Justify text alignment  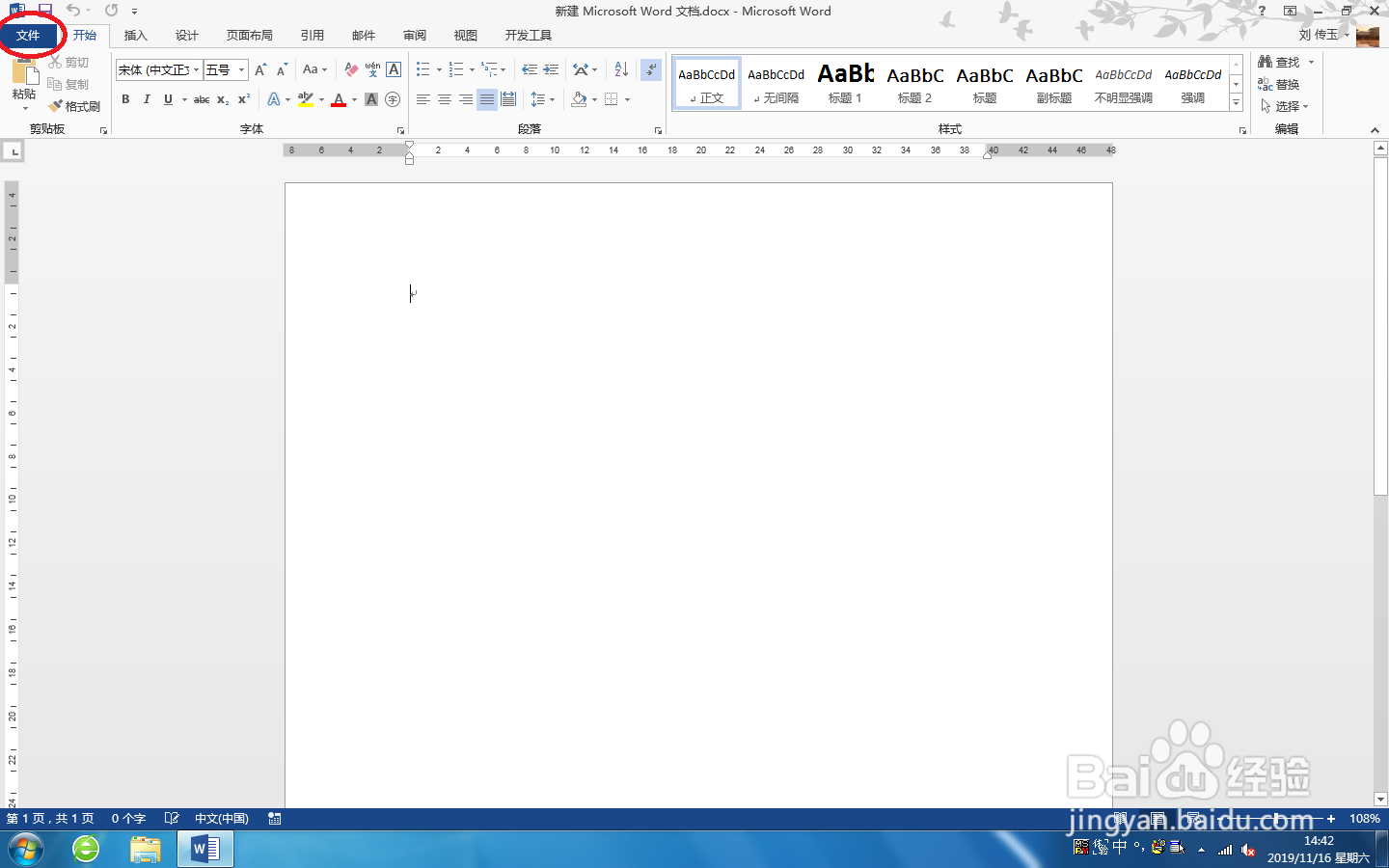point(487,99)
